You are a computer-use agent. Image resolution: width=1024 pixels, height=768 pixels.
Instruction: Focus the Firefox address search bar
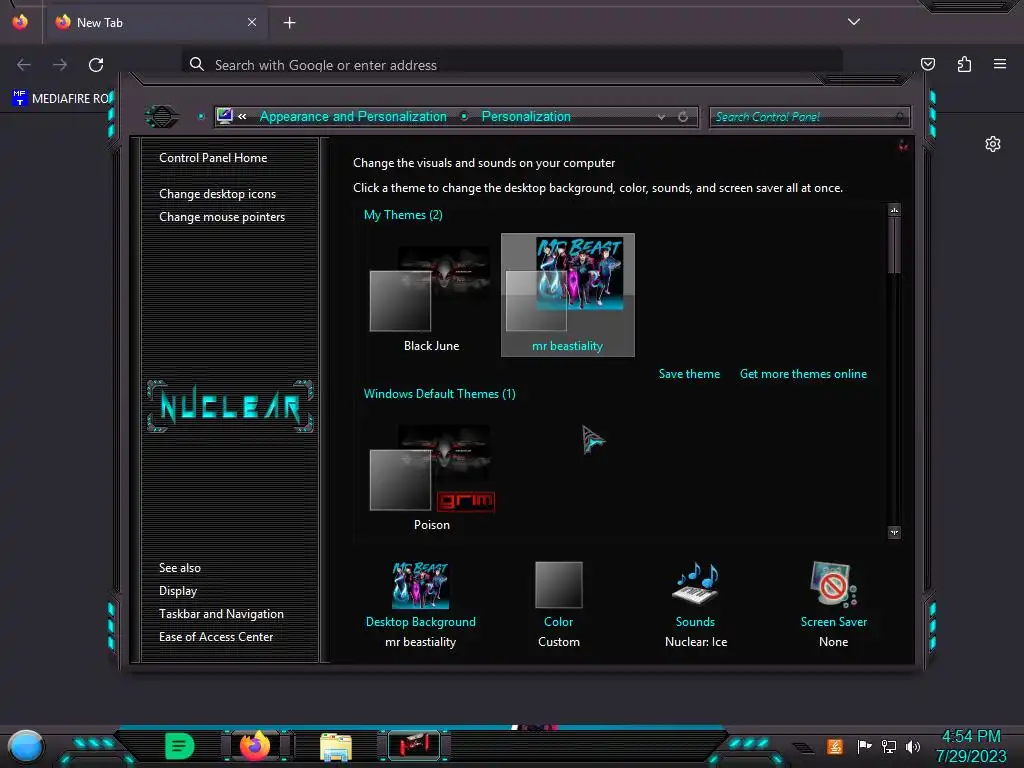pos(512,65)
